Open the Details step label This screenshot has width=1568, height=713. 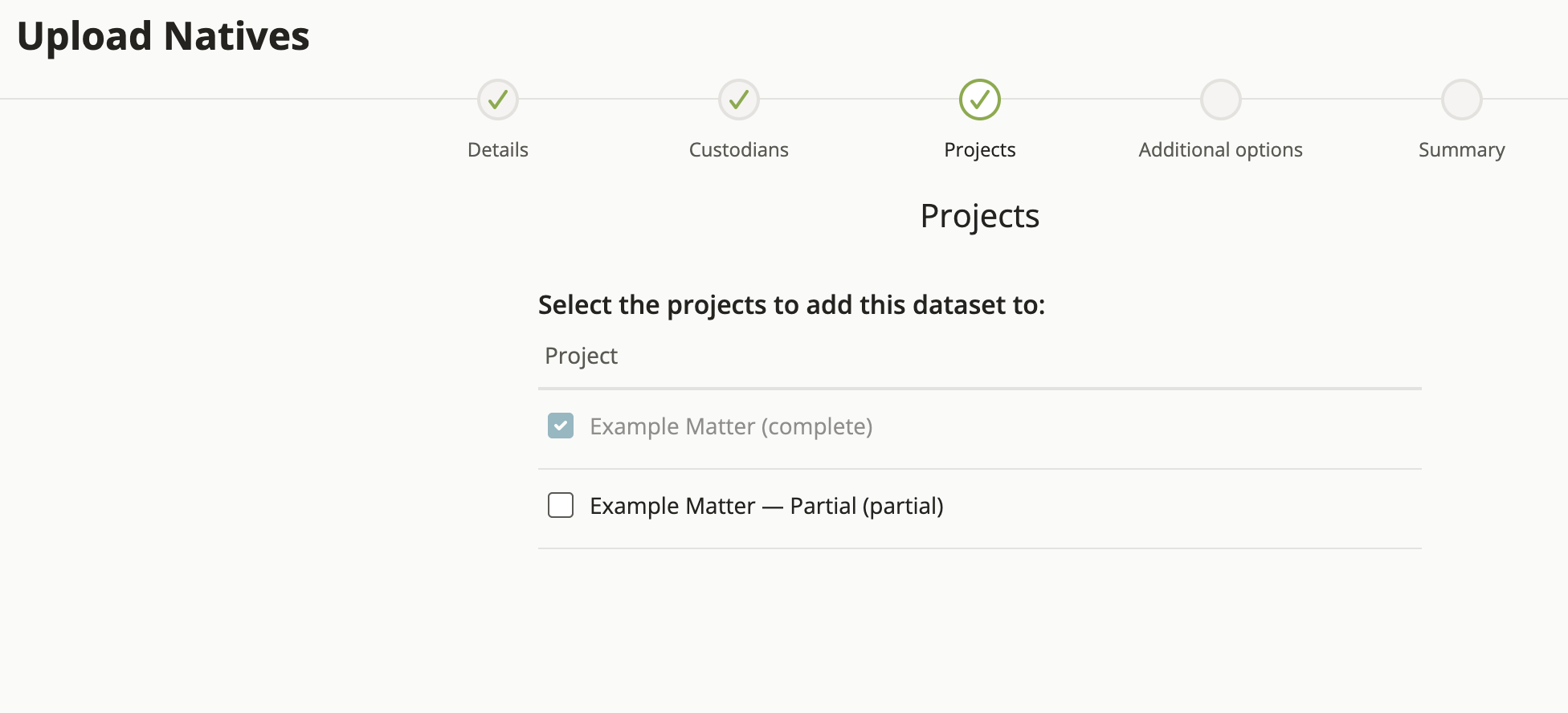498,150
